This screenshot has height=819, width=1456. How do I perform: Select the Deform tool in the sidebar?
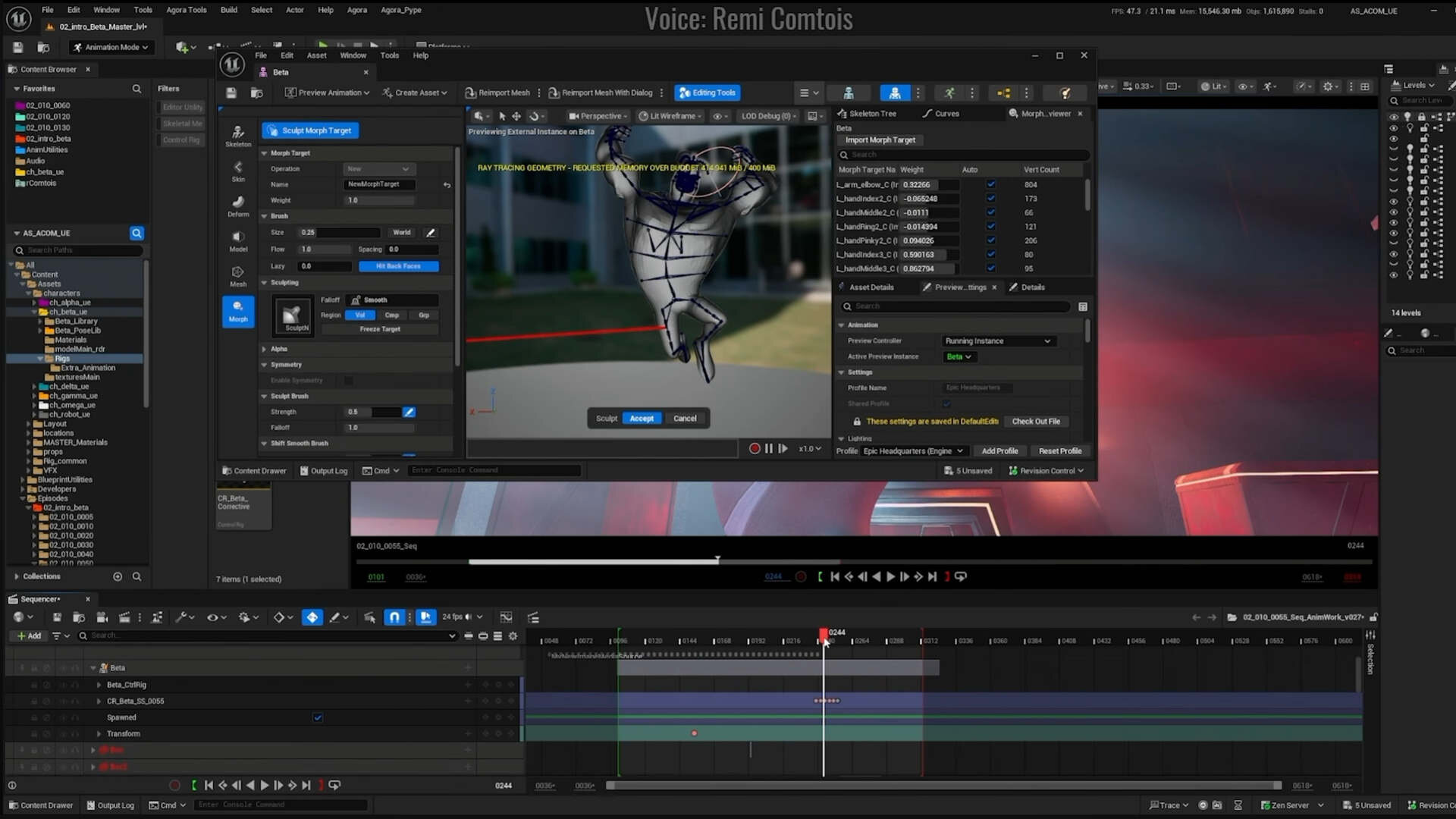(x=238, y=206)
